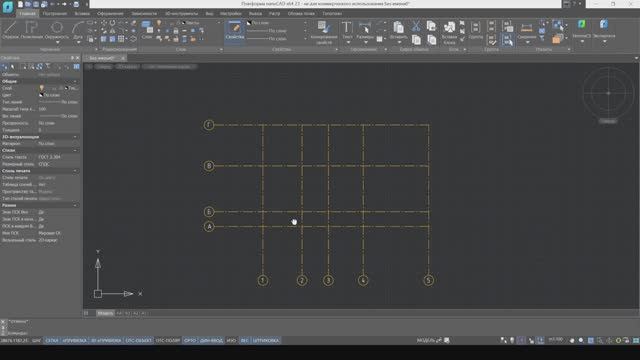The width and height of the screenshot is (640, 360).
Task: Close the drawing document tab
Action: point(122,58)
